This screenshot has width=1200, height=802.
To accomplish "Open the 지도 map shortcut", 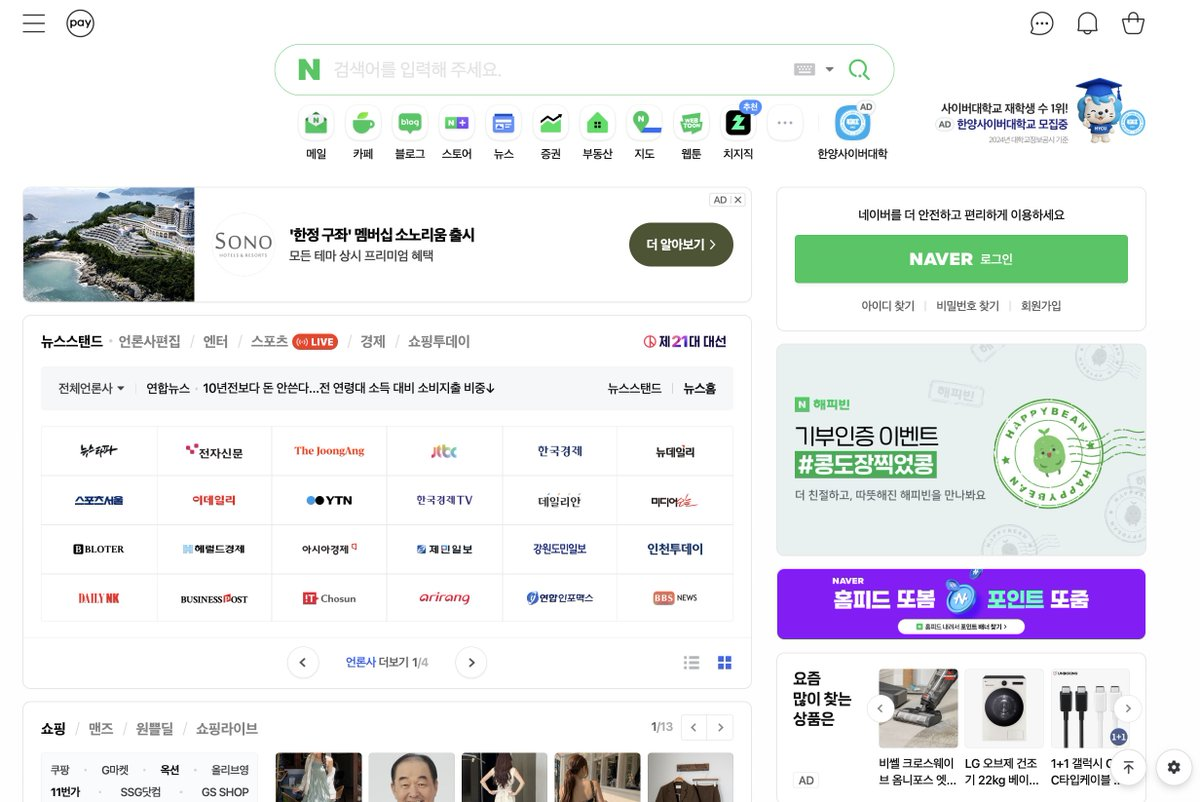I will pos(645,134).
